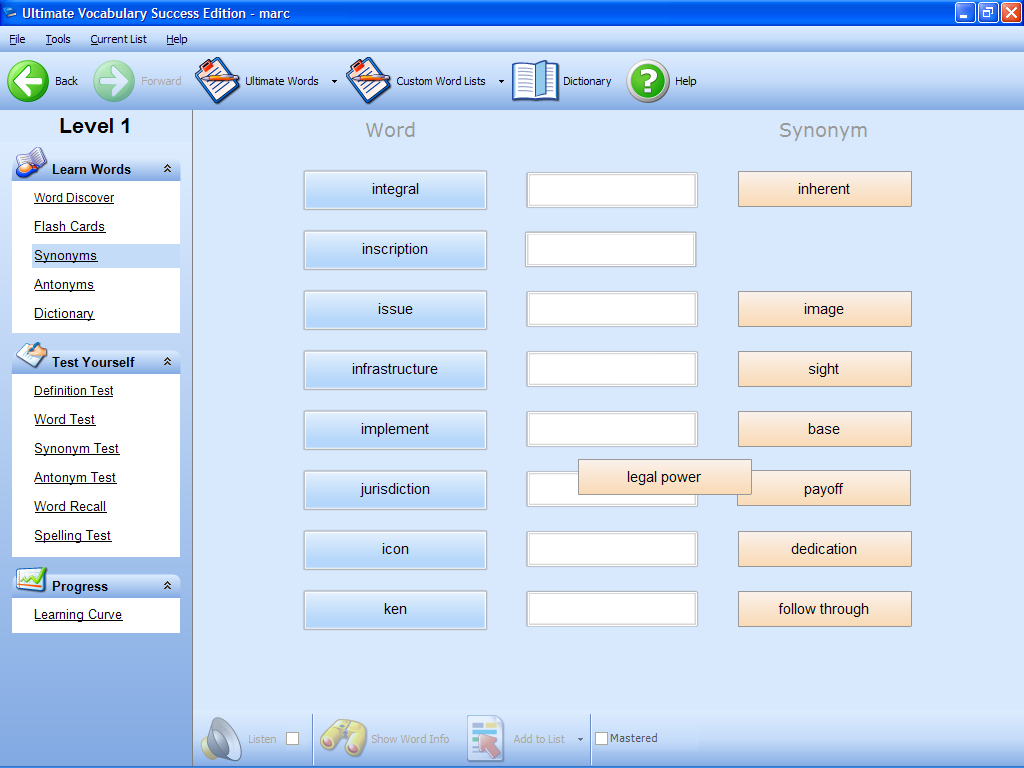Click empty answer slot beside ken
Viewport: 1024px width, 768px height.
tap(612, 609)
